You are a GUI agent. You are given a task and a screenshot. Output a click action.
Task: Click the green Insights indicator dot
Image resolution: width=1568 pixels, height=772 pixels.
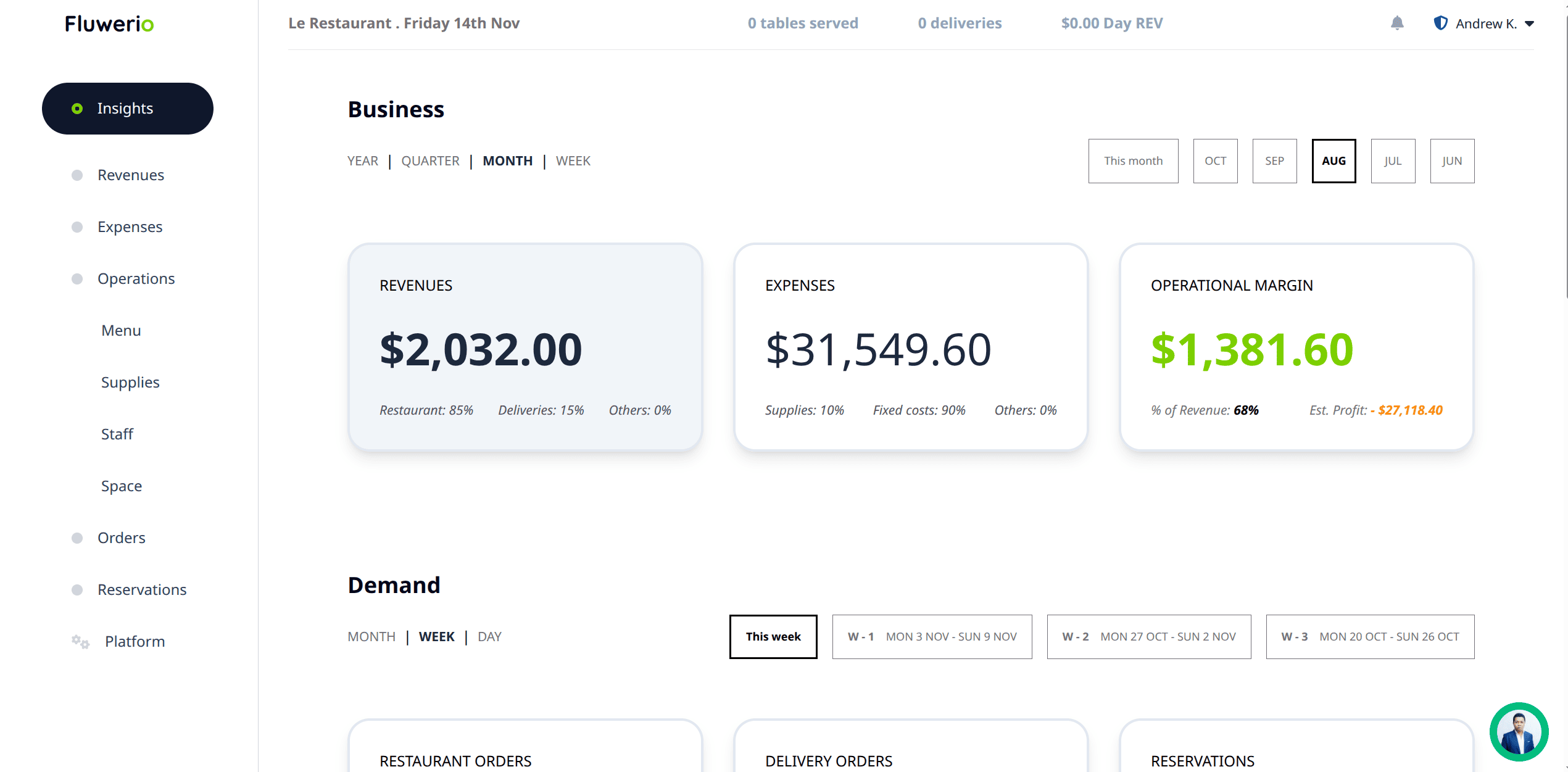(x=77, y=109)
